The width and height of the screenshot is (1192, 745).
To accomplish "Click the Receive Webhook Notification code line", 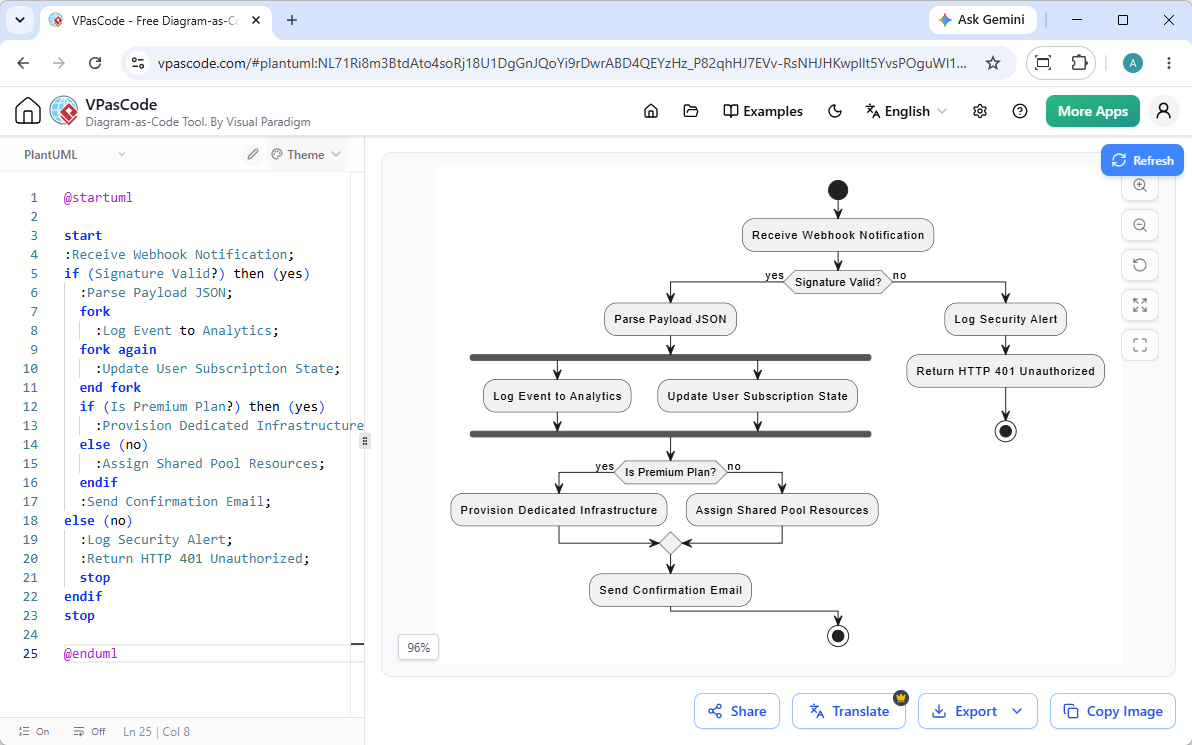I will [x=179, y=255].
